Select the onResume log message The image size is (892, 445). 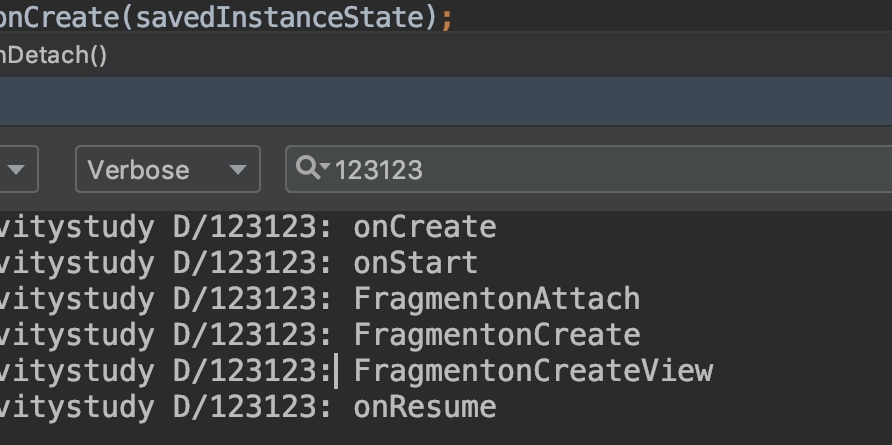[424, 407]
